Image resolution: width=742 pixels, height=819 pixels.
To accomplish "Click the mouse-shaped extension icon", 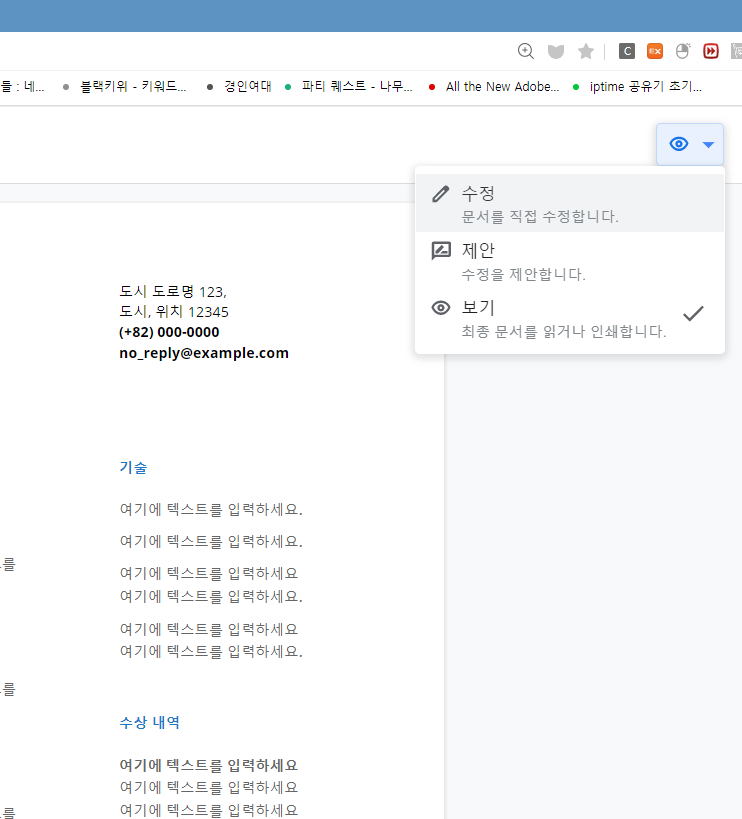I will tap(682, 51).
